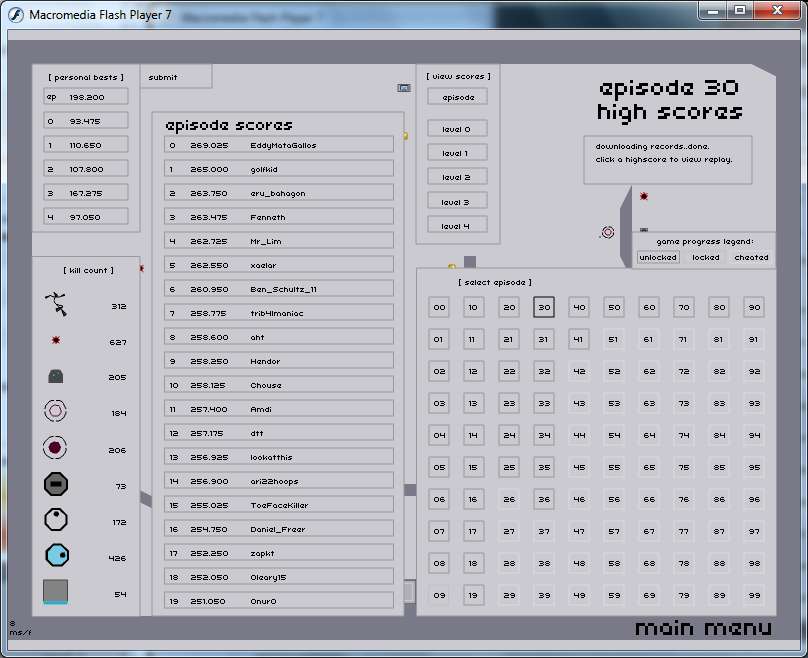
Task: Click the black octagon drone icon
Action: coord(56,485)
